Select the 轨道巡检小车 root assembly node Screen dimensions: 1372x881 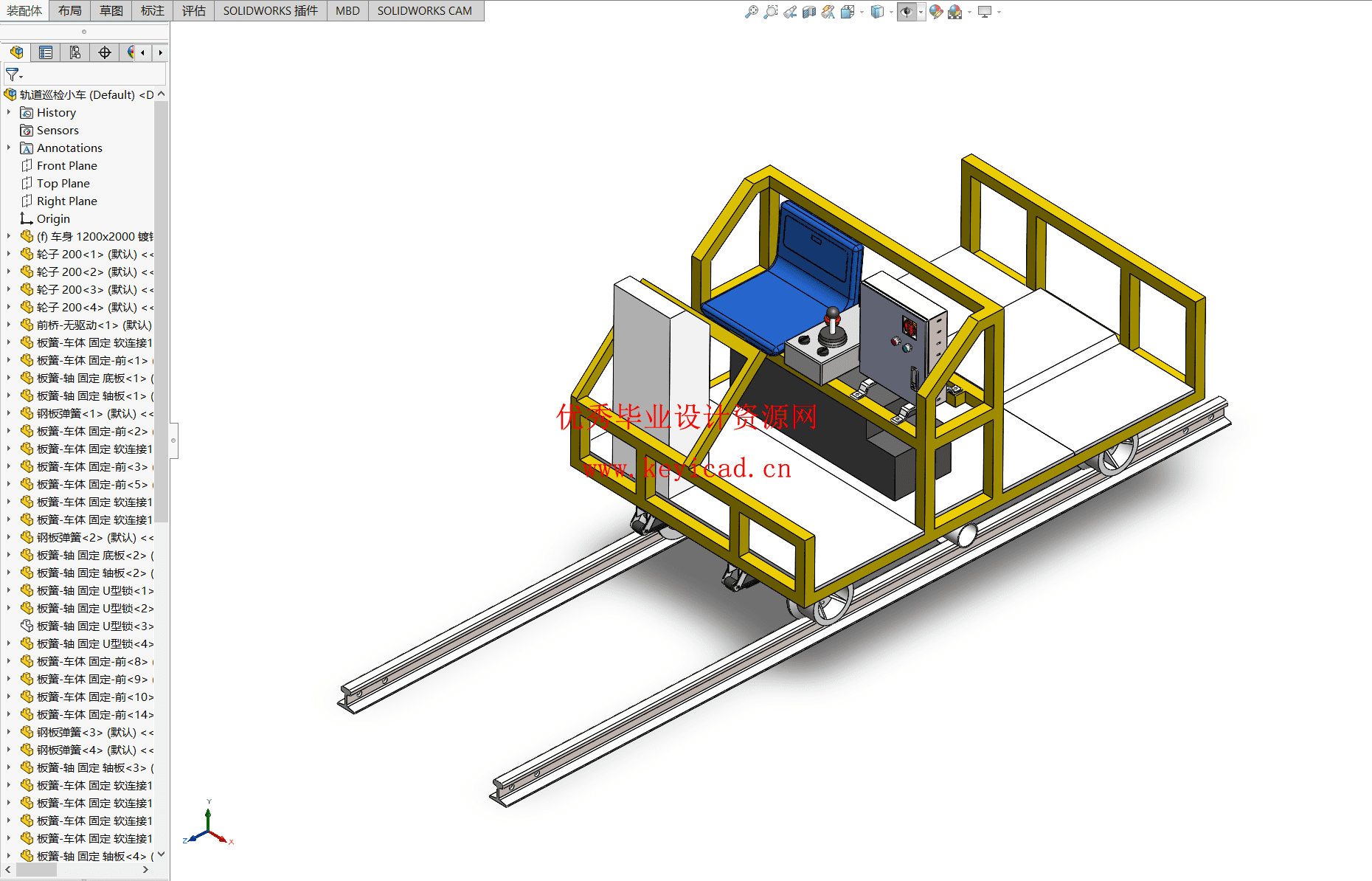click(79, 94)
